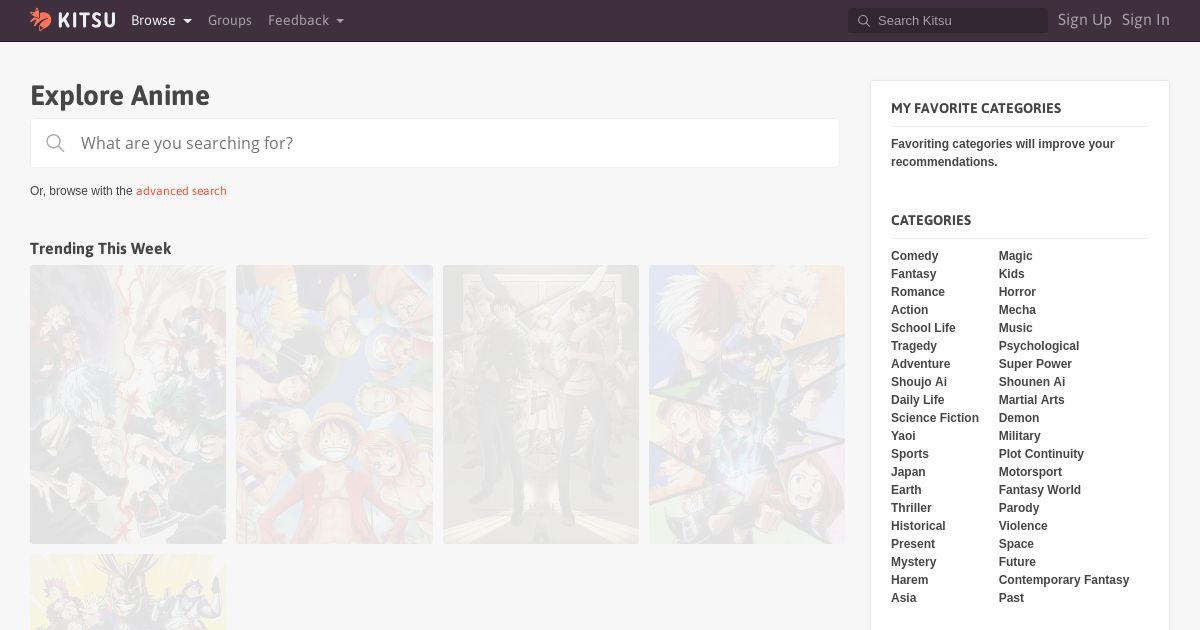1200x630 pixels.
Task: Click the magnifier icon in Explore Anime search
Action: click(55, 143)
